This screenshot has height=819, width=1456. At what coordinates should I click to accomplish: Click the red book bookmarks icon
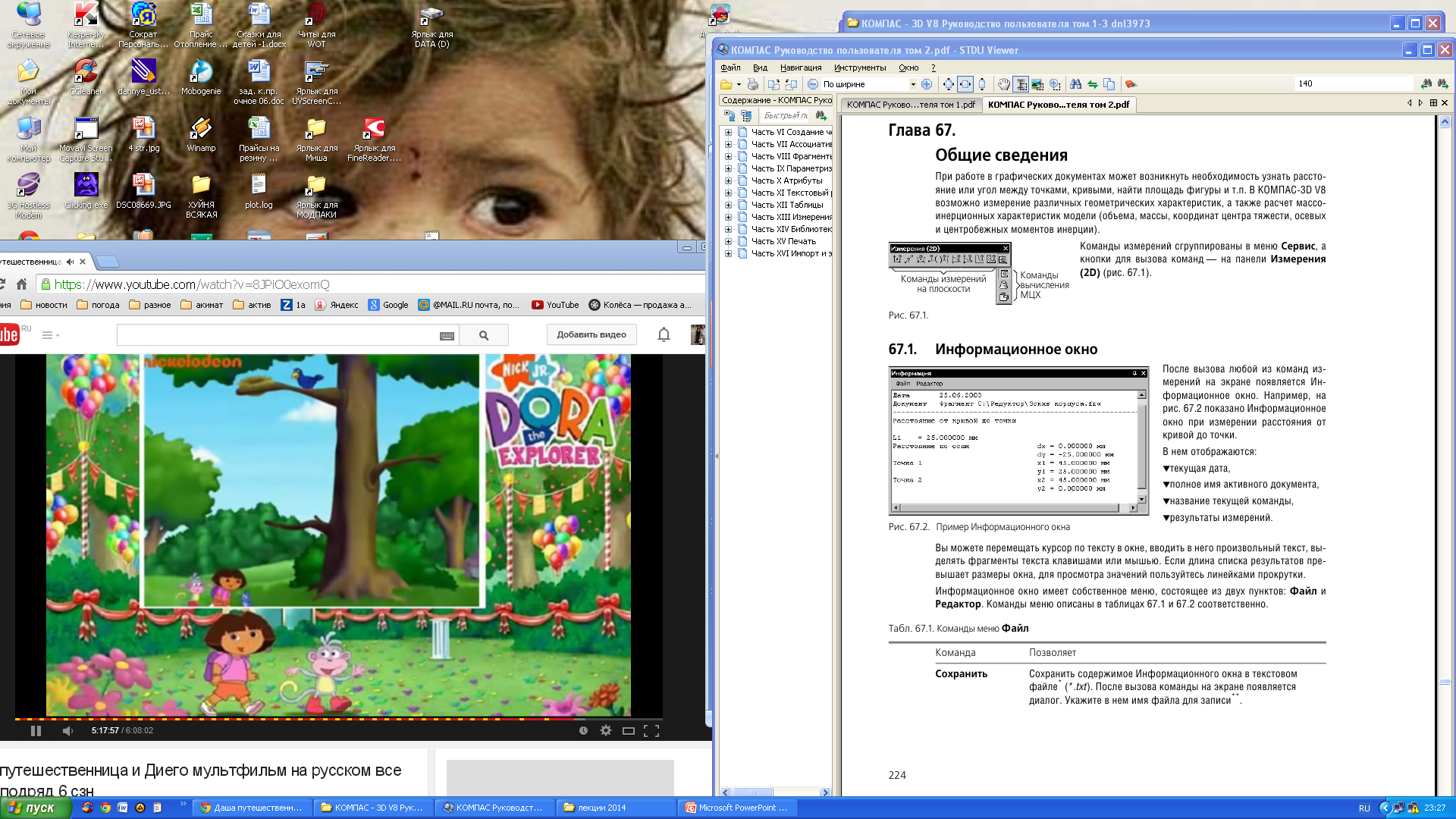[1131, 84]
